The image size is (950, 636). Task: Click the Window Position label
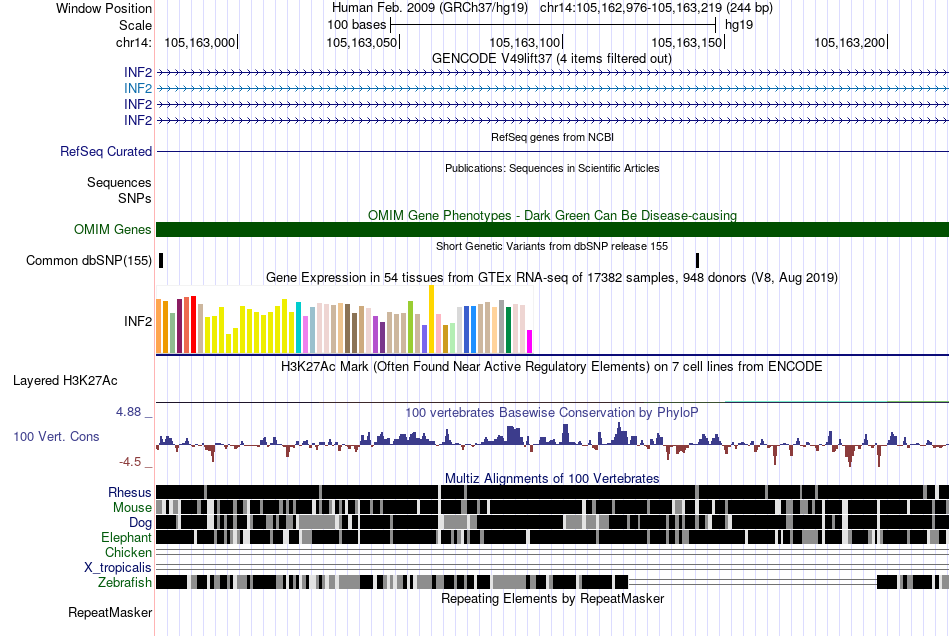pyautogui.click(x=104, y=8)
